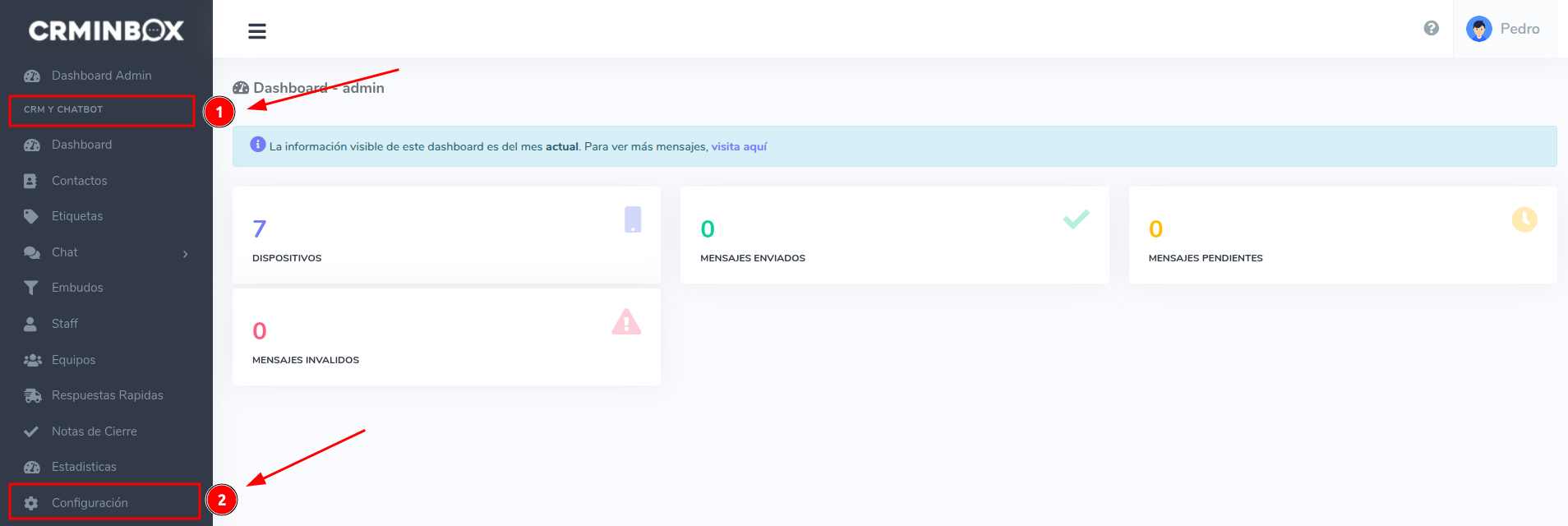Click the Etiquetas tag icon
The height and width of the screenshot is (526, 1568).
pos(31,216)
